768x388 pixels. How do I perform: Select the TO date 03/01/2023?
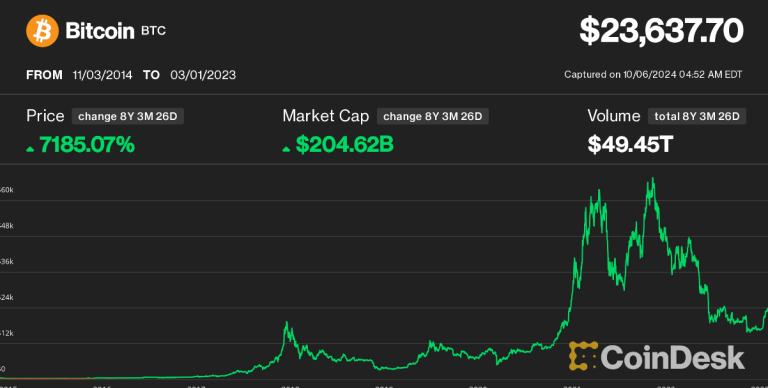[203, 75]
